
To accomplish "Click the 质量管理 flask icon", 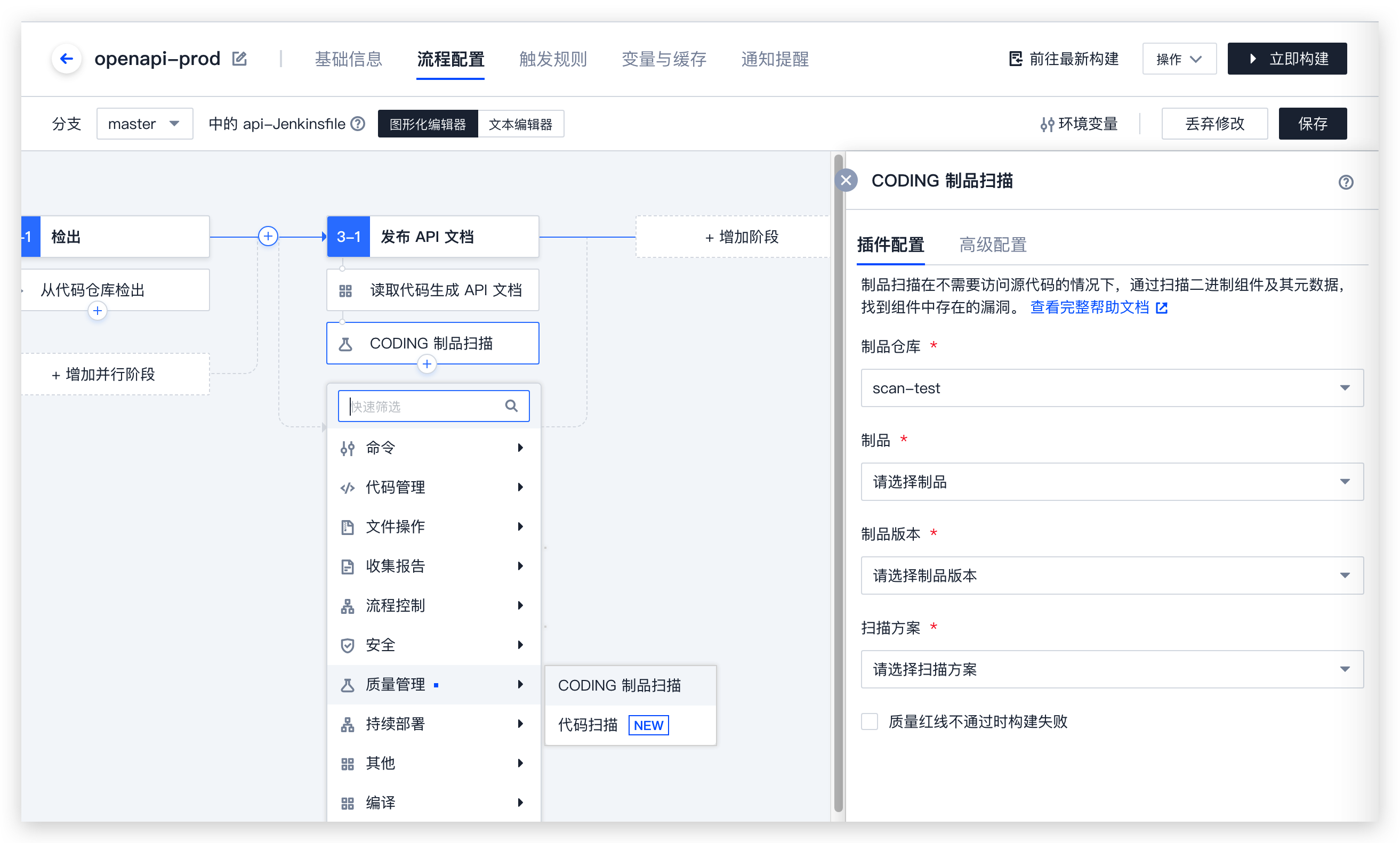I will point(347,685).
